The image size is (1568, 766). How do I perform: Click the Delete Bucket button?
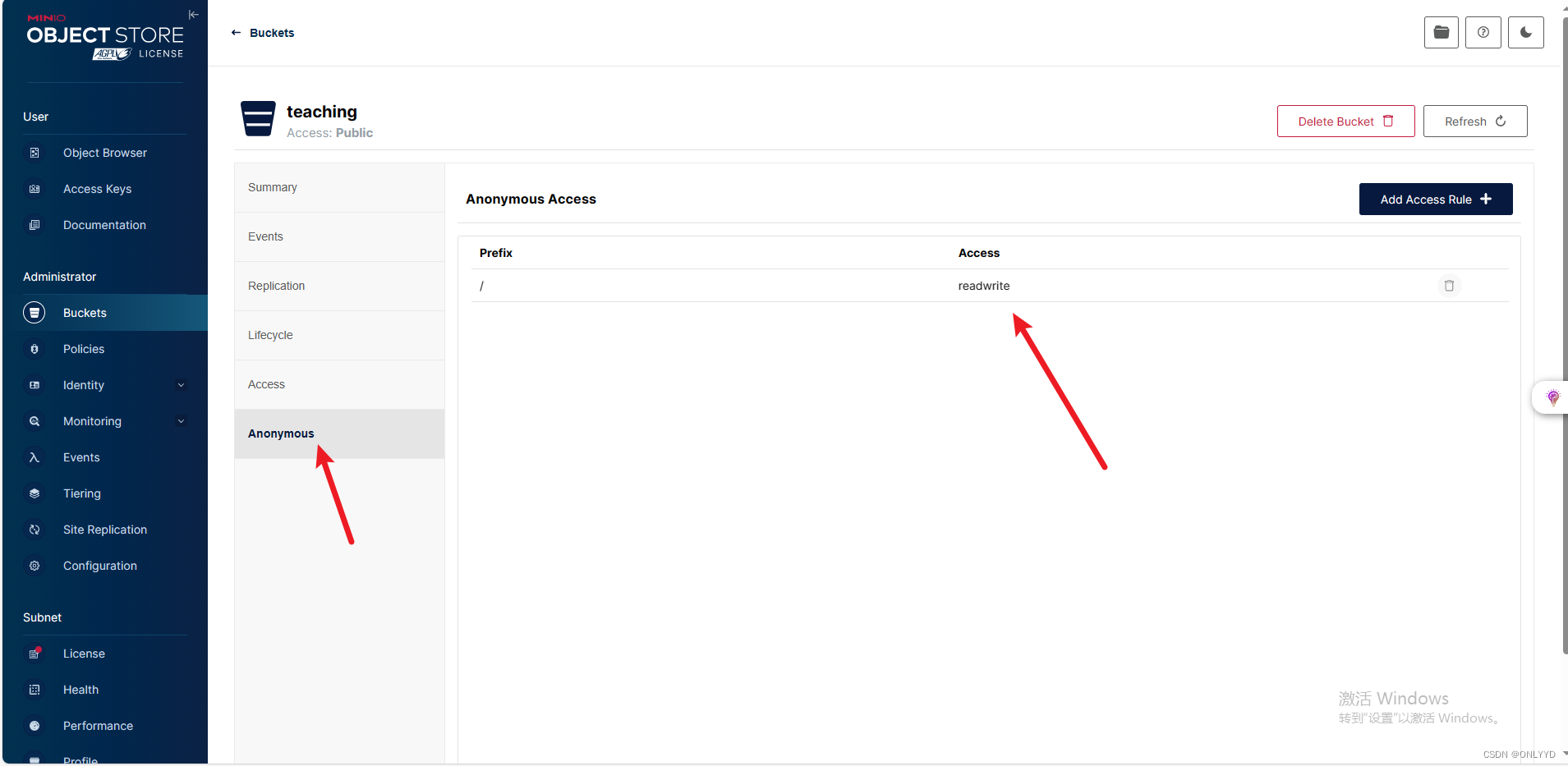[x=1345, y=122]
